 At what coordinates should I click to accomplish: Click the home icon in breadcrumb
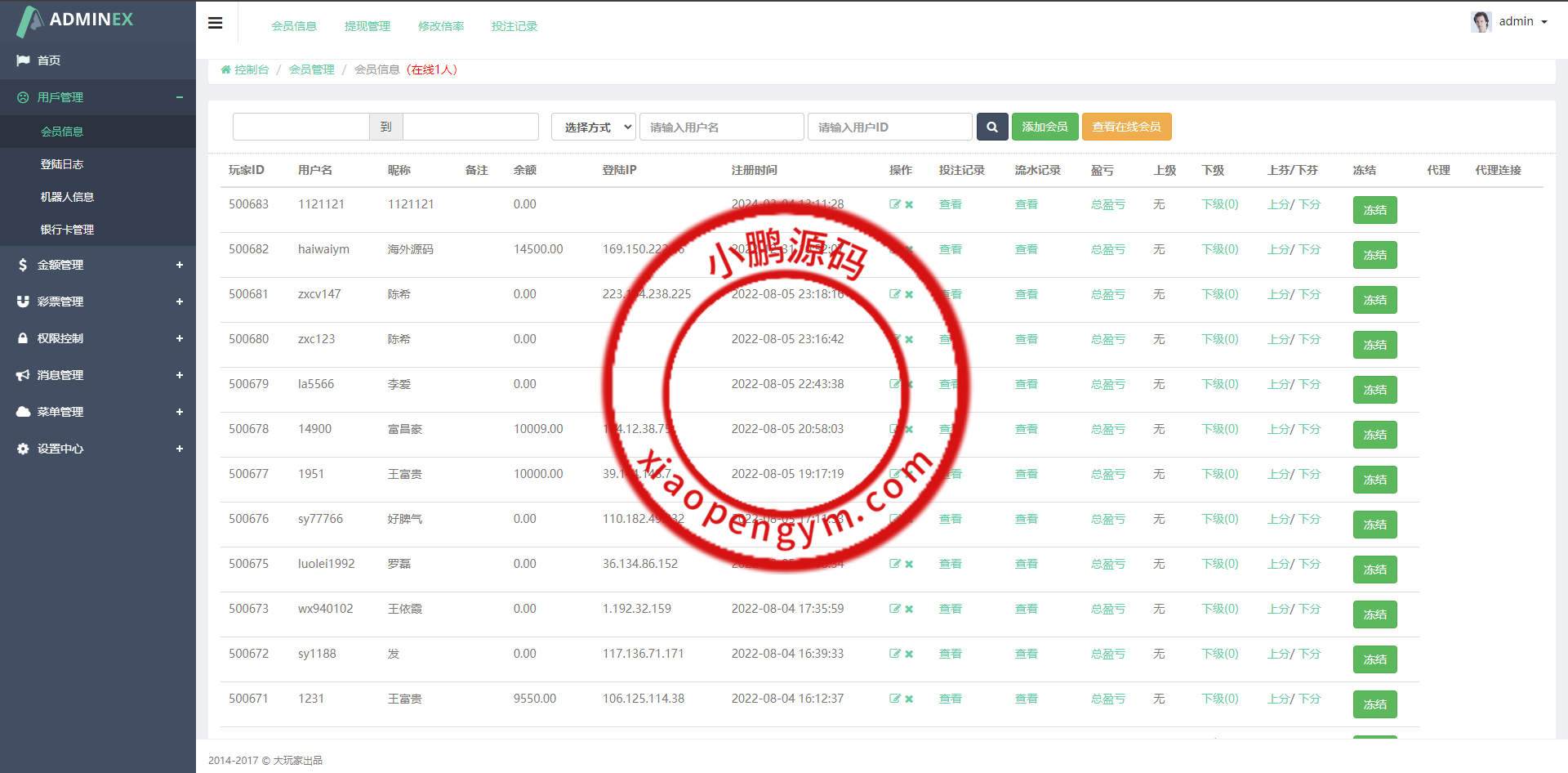(x=225, y=70)
